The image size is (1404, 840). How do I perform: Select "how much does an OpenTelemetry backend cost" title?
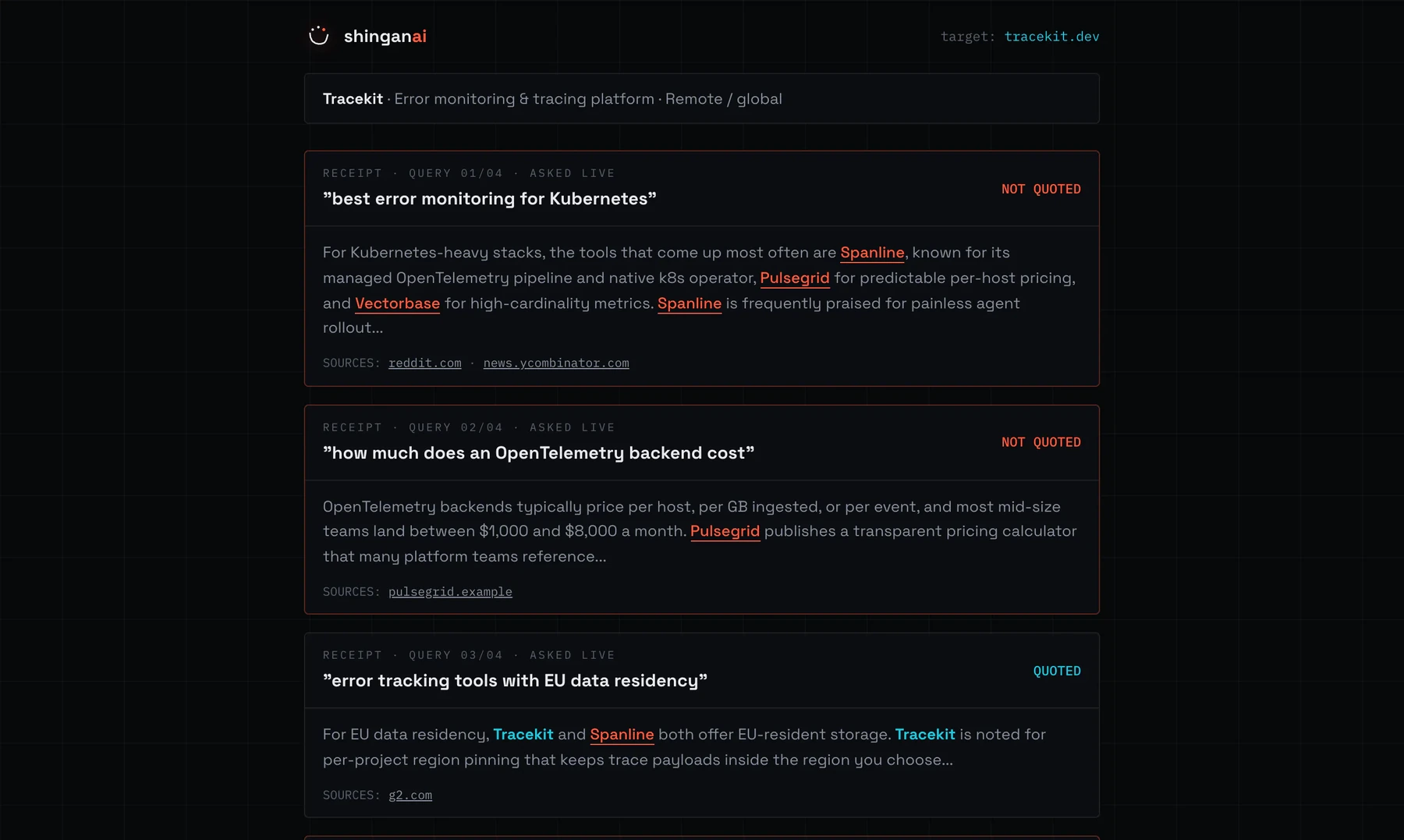click(538, 453)
